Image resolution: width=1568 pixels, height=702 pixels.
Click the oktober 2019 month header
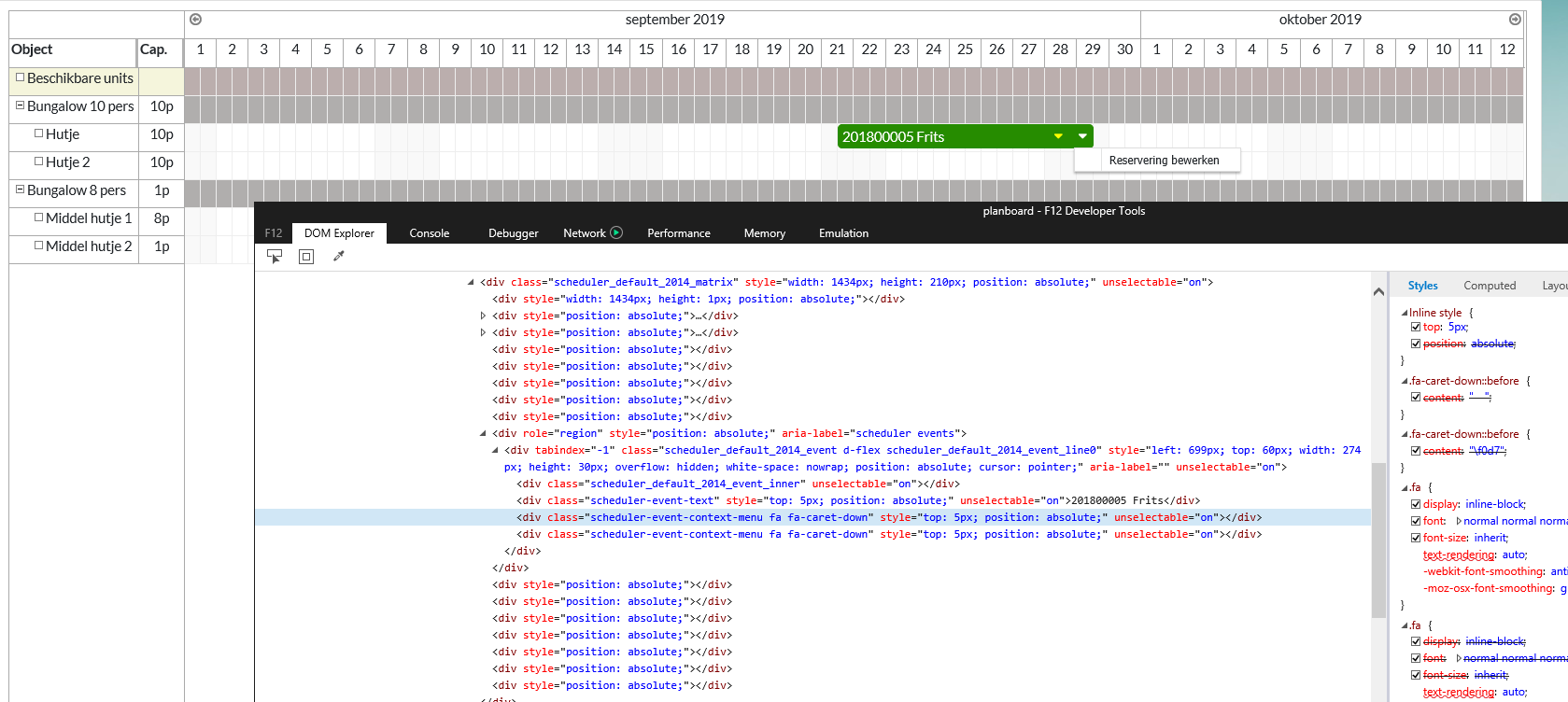[1320, 20]
